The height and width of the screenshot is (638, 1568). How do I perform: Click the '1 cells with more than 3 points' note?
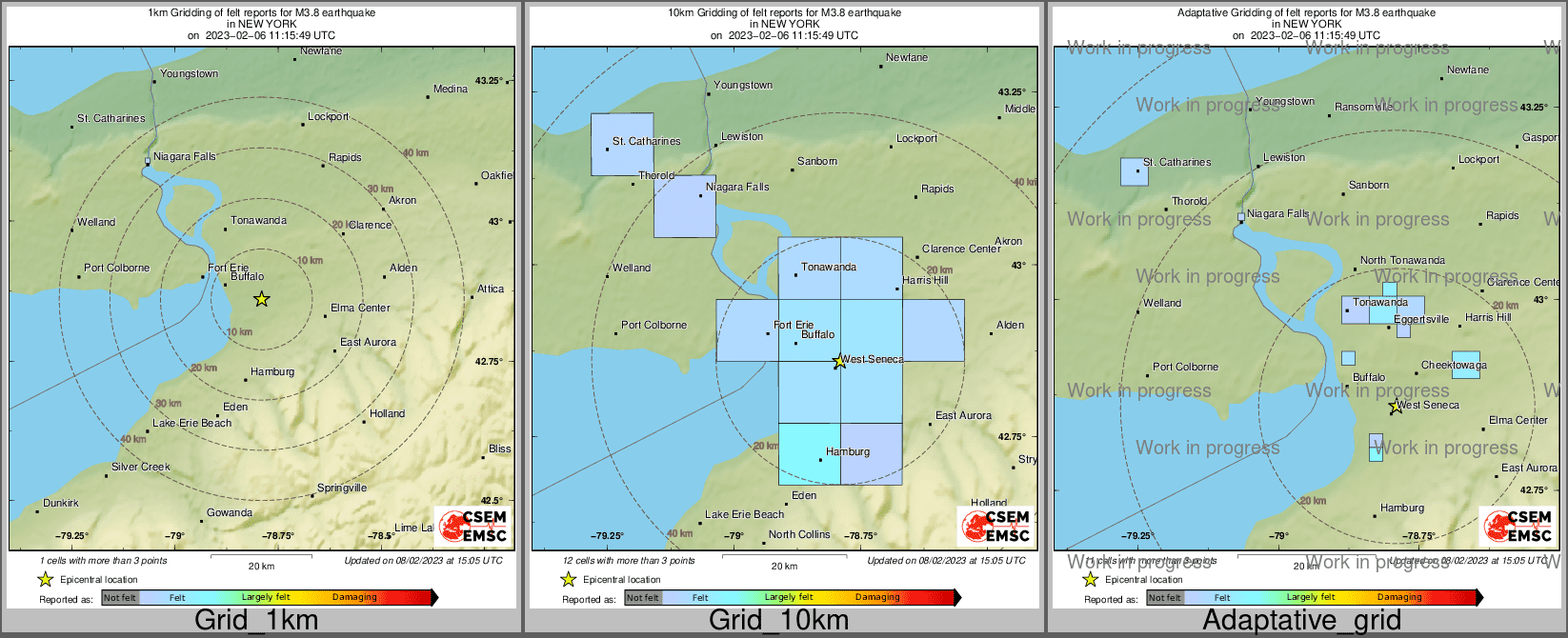(x=103, y=560)
